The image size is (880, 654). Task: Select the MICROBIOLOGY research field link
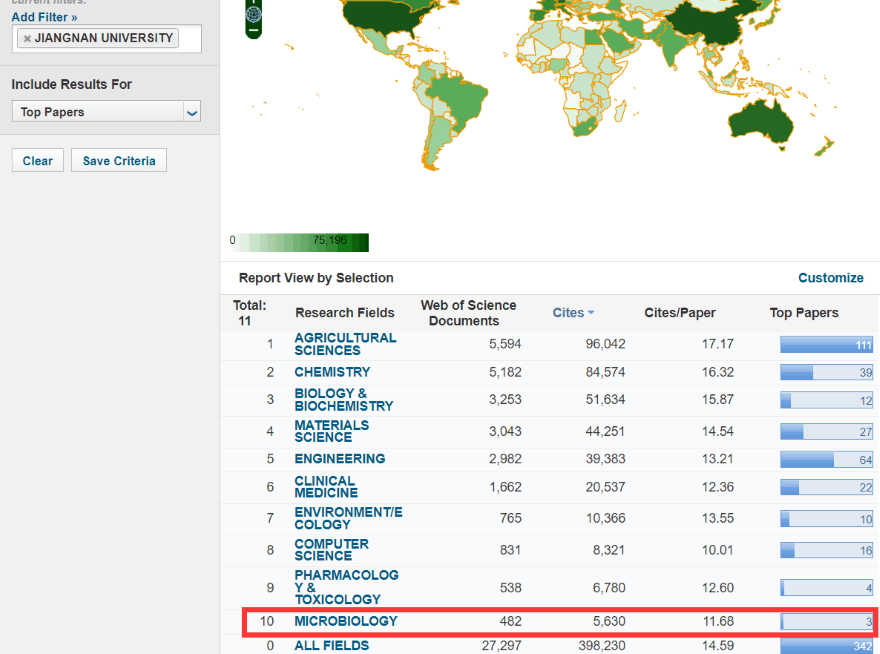click(345, 621)
